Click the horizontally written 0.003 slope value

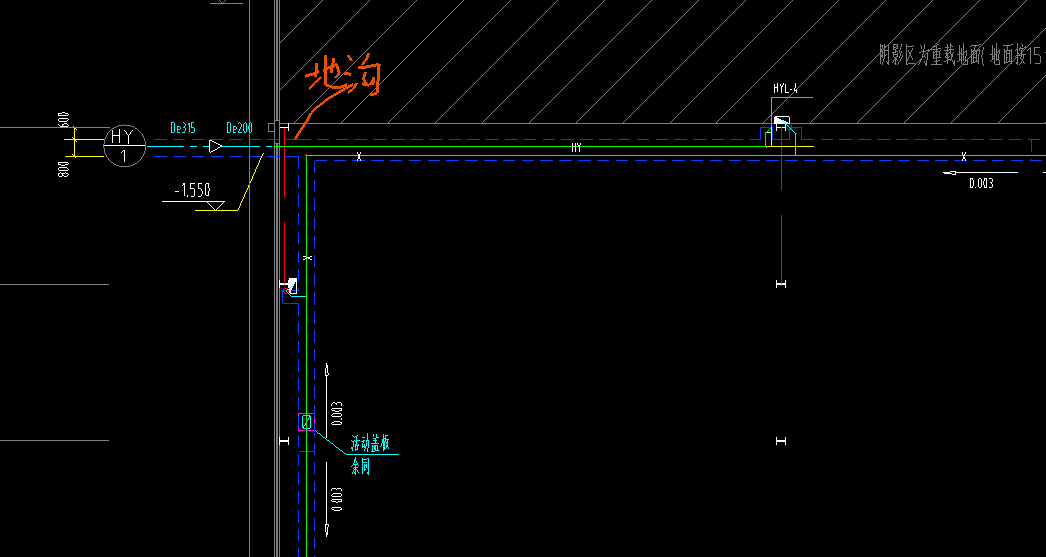(981, 183)
